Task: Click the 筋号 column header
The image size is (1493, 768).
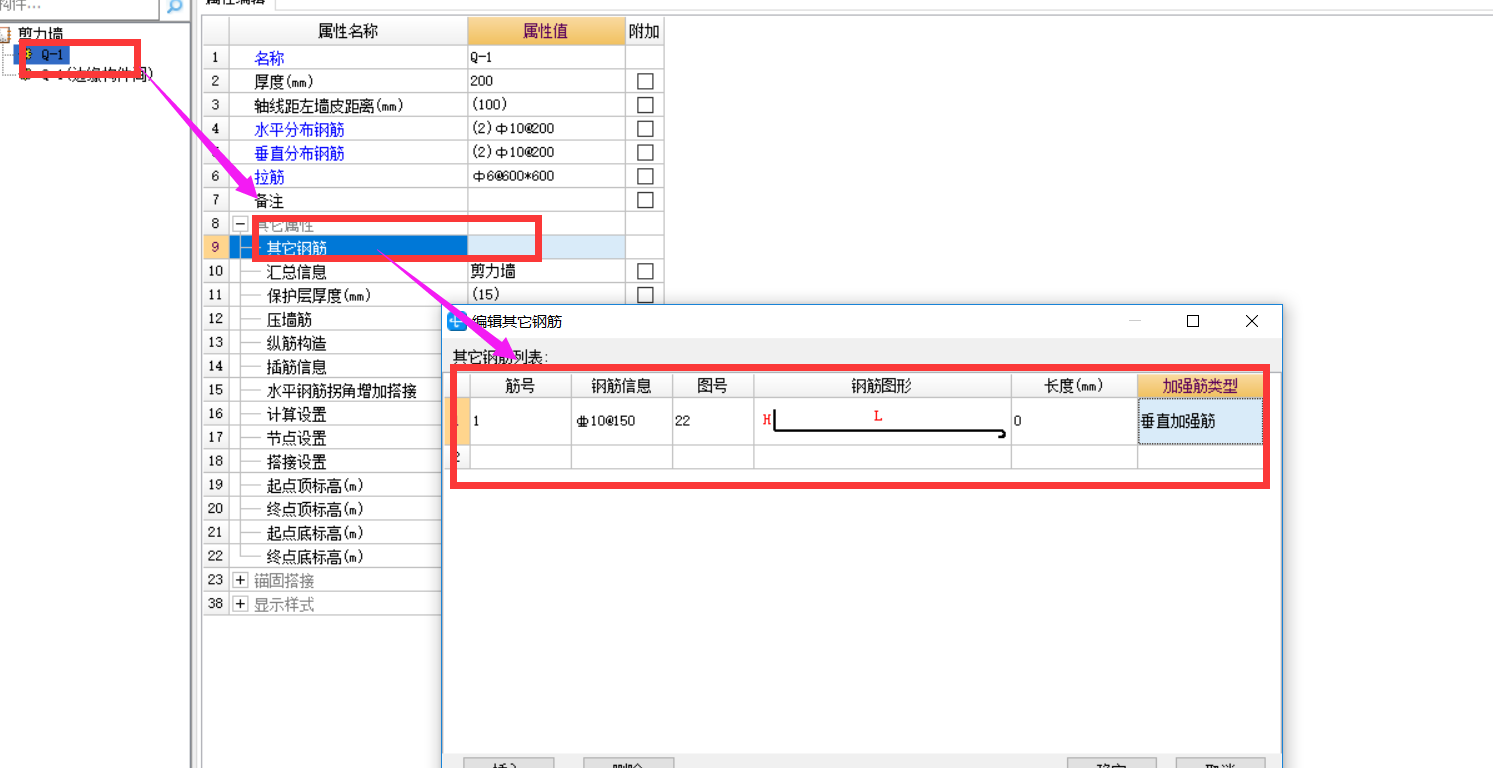Action: pyautogui.click(x=520, y=386)
